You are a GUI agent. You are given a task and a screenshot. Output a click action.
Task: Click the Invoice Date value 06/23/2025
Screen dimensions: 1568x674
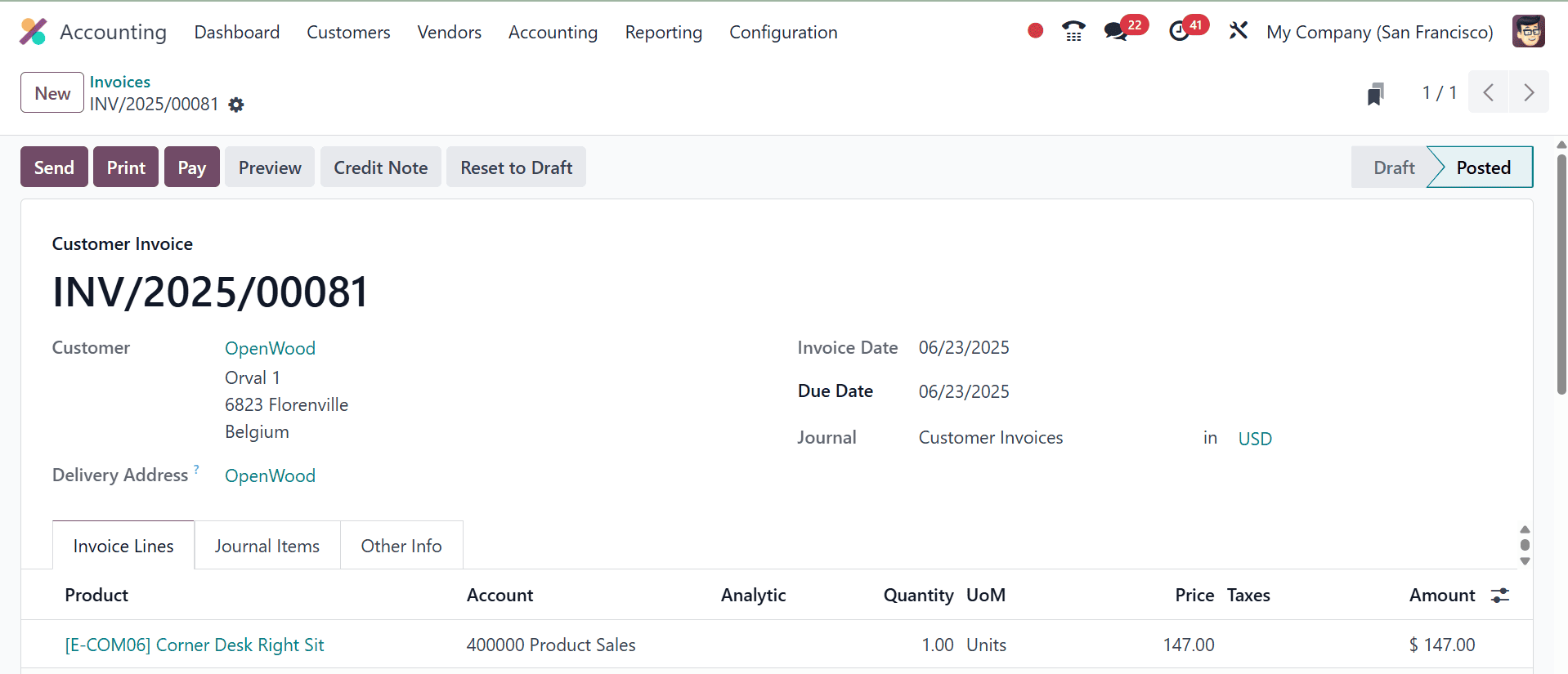pyautogui.click(x=964, y=347)
